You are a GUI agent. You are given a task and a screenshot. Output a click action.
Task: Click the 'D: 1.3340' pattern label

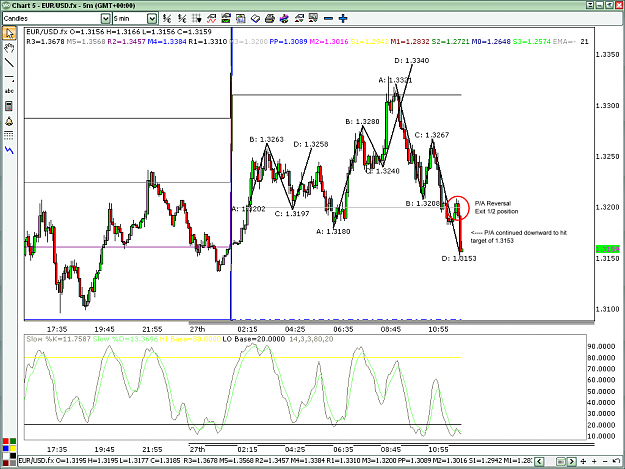click(x=412, y=61)
